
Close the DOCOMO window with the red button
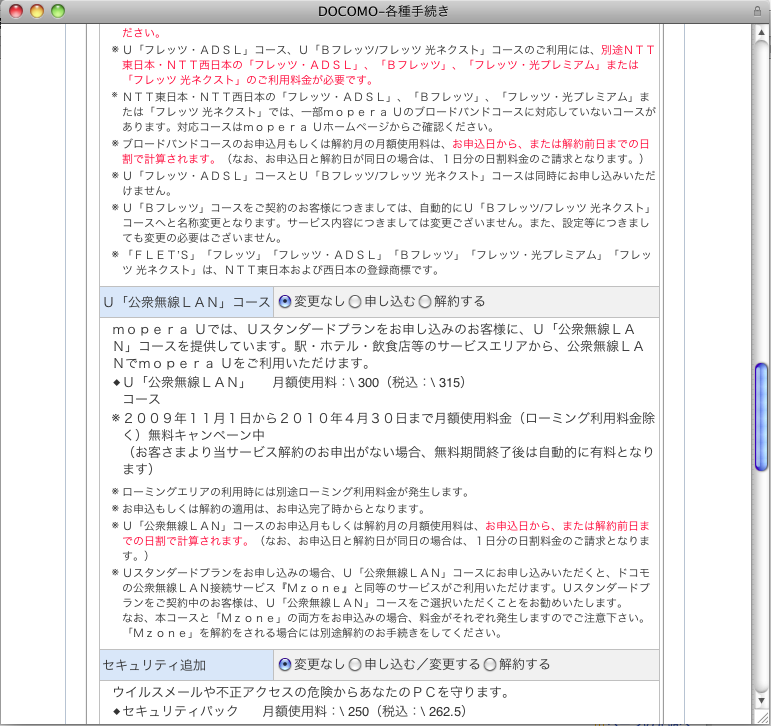[16, 11]
